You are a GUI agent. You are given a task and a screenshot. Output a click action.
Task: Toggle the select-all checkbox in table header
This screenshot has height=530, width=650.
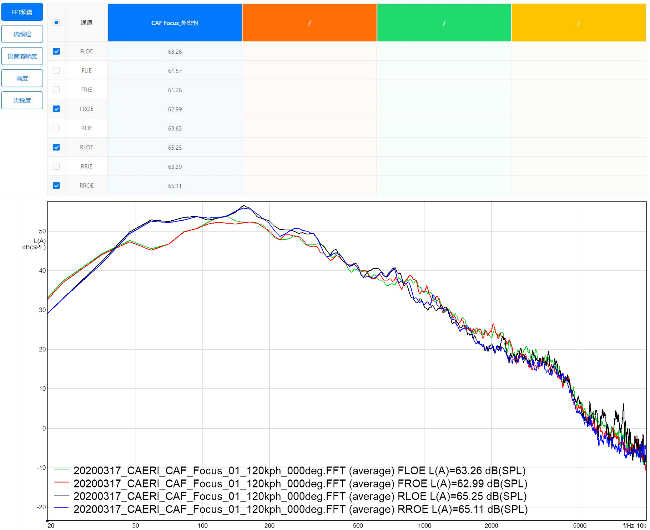56,21
